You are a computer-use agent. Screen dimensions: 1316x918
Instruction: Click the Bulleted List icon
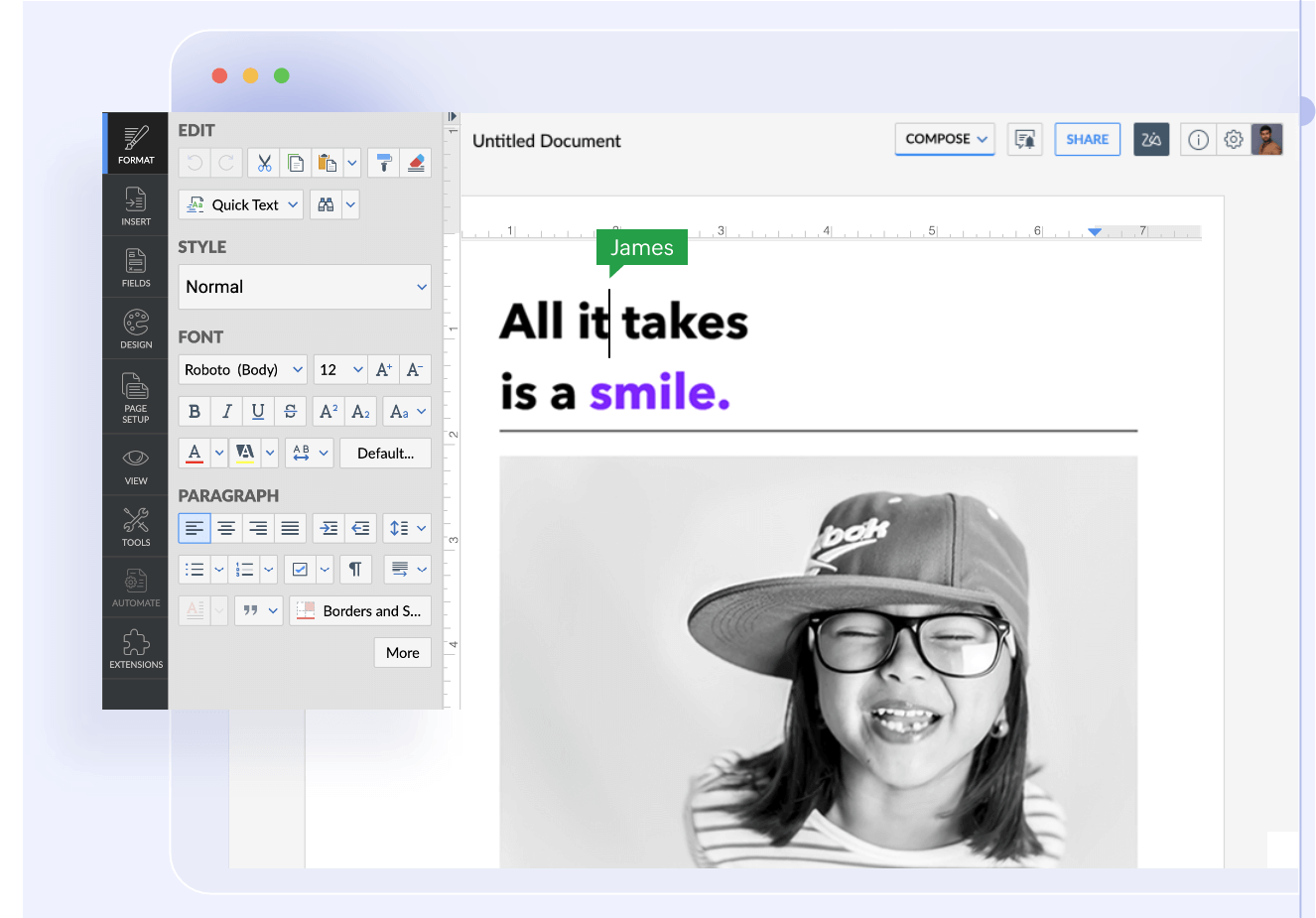point(195,570)
